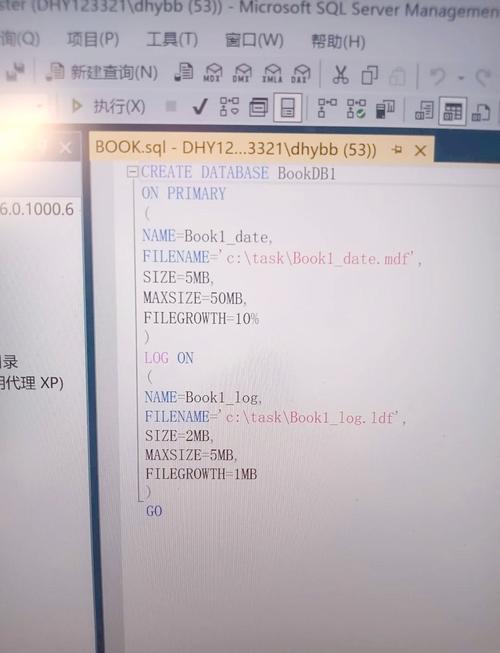
Task: Click the Save All icon
Action: [16, 71]
